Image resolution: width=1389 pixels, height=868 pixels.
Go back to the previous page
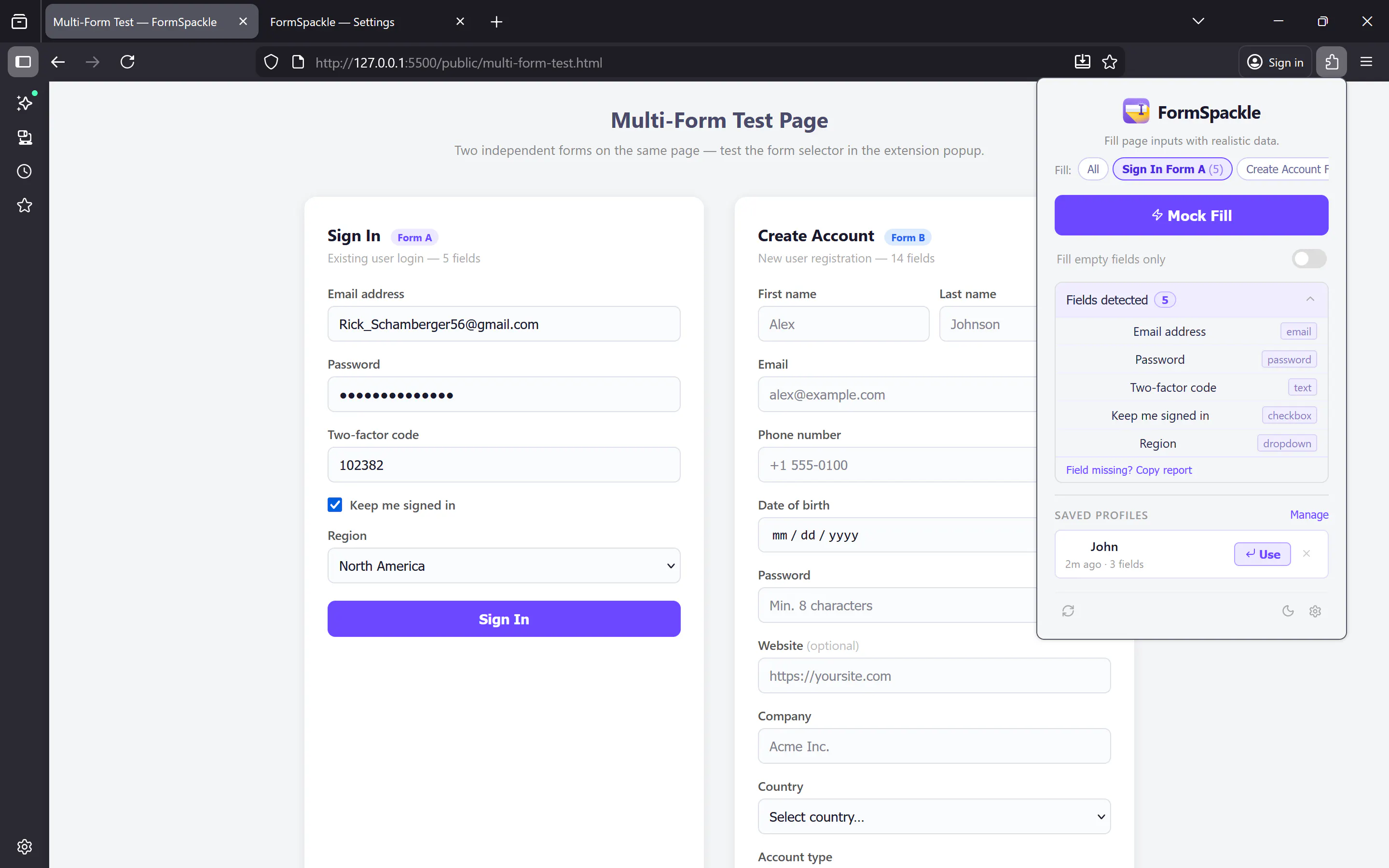tap(58, 62)
